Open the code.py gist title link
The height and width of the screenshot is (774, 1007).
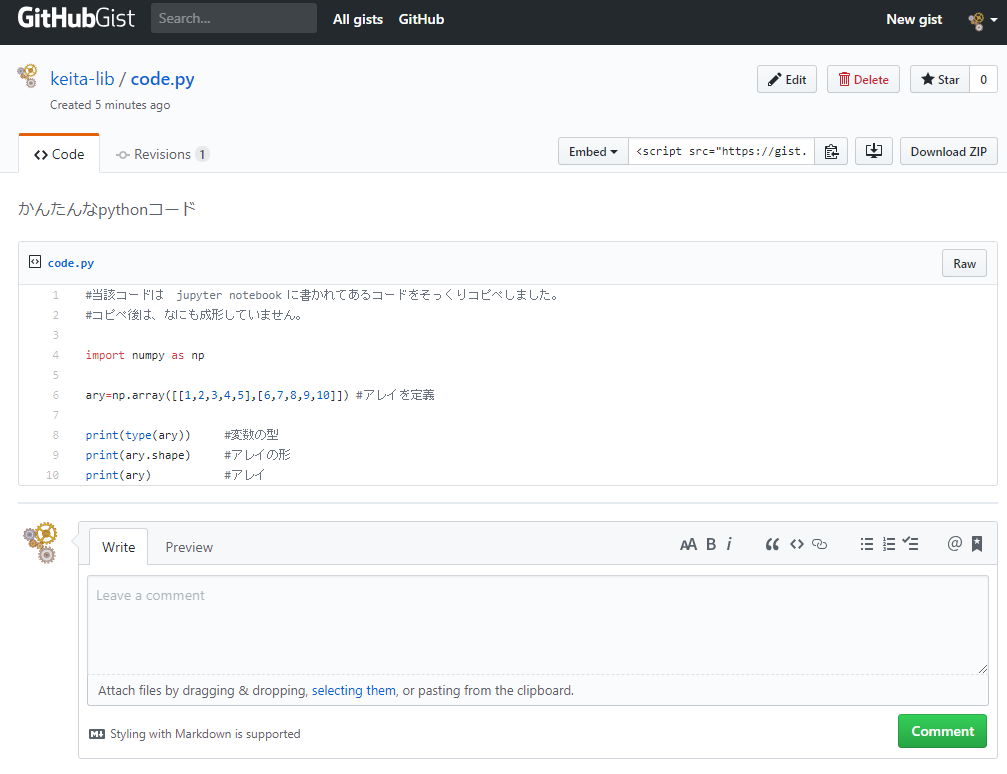click(x=162, y=79)
